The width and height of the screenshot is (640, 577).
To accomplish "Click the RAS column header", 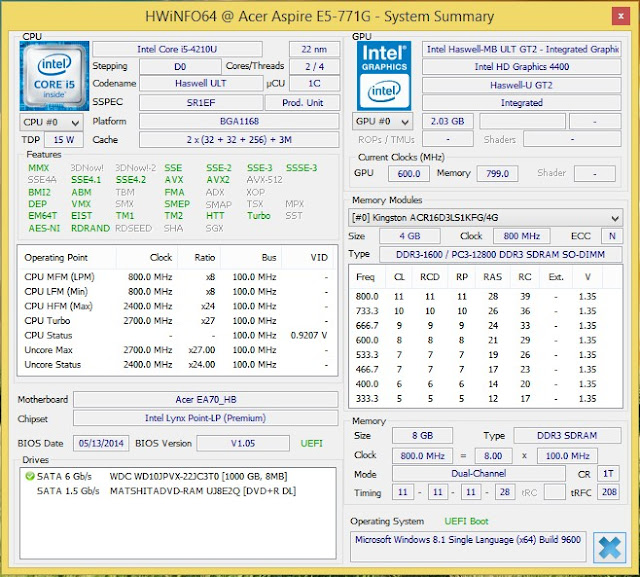I will coord(493,277).
